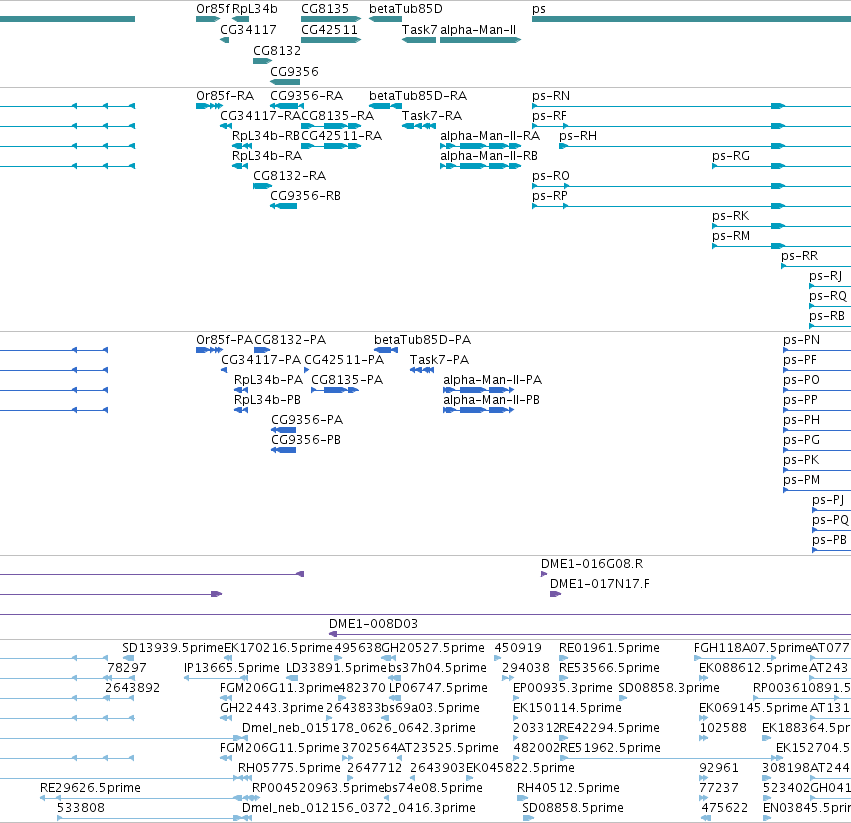The height and width of the screenshot is (823, 851).
Task: Click the CG8132 gene label in gene track
Action: (x=277, y=50)
